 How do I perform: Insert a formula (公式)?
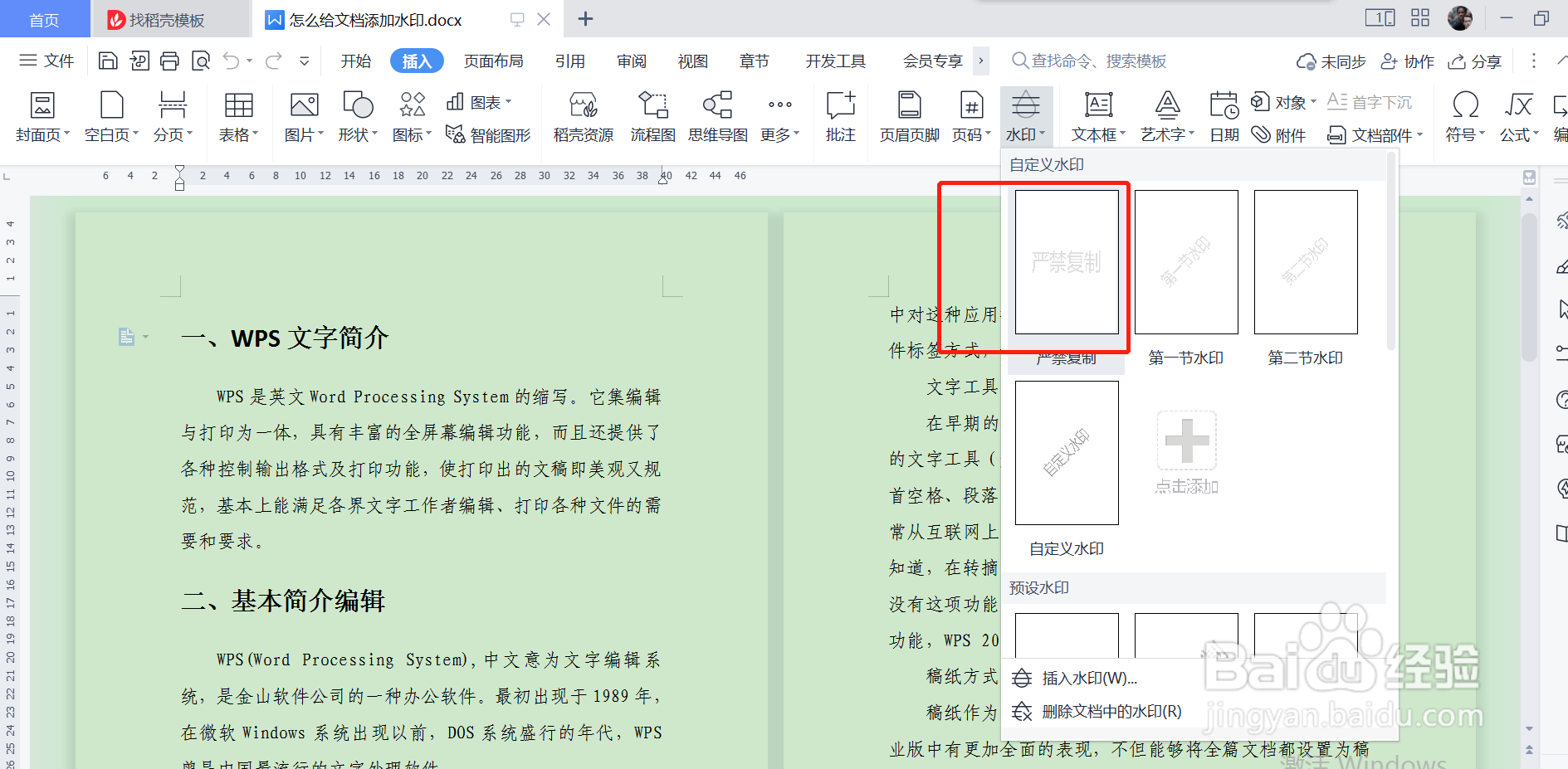click(1519, 117)
